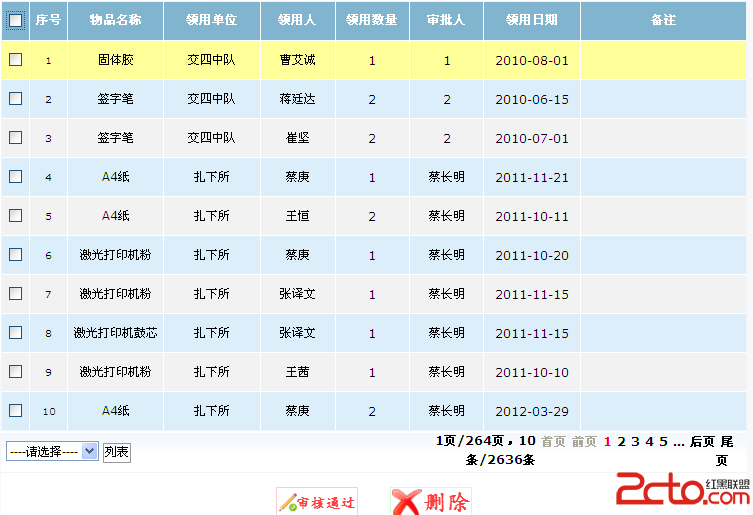Click the 领用人 column header
This screenshot has height=515, width=753.
pos(297,20)
